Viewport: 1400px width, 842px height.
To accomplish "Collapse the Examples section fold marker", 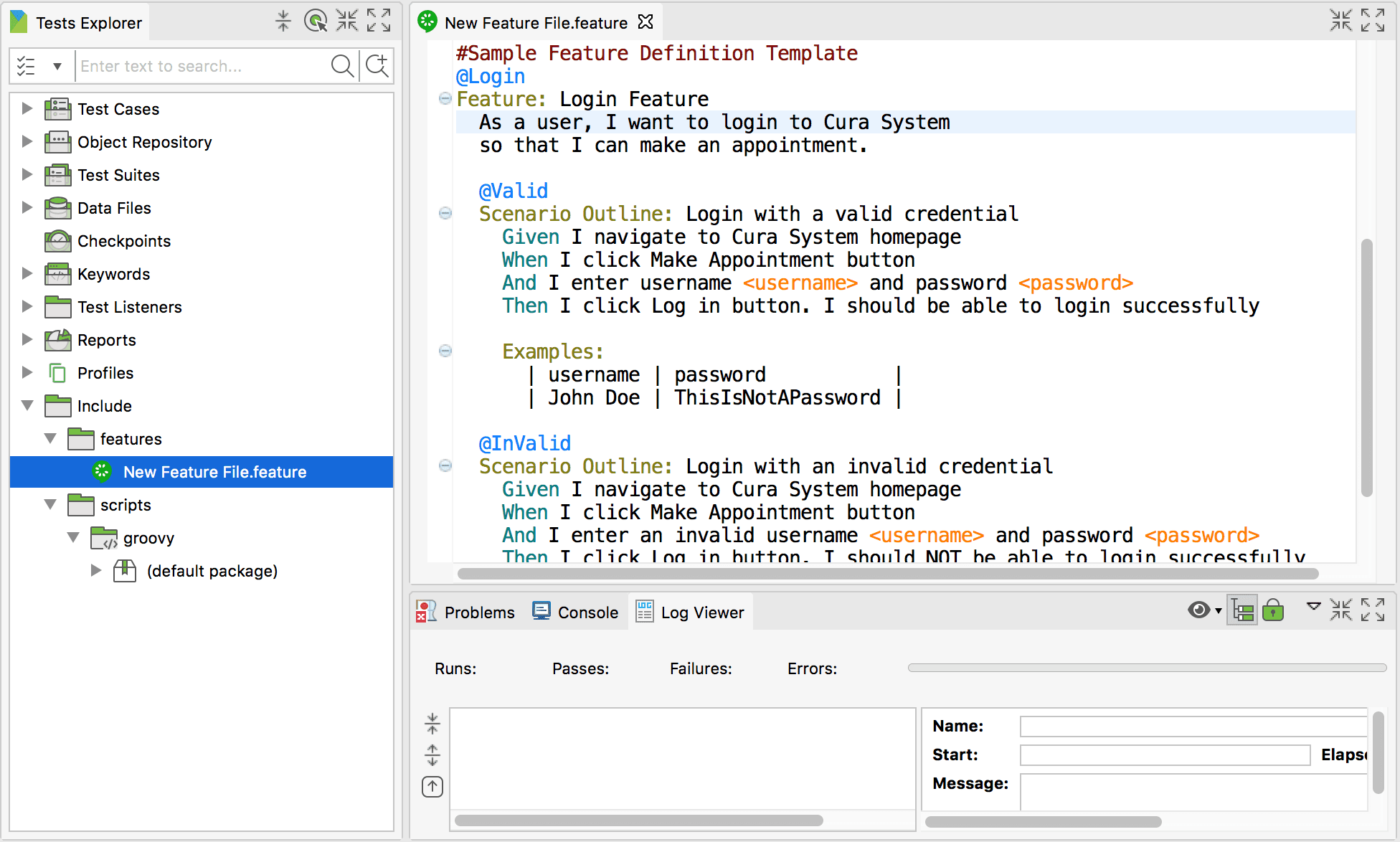I will click(445, 351).
